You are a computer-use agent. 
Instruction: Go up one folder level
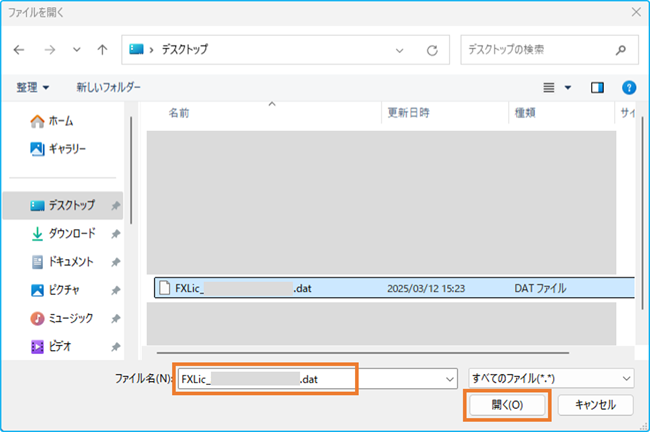102,50
